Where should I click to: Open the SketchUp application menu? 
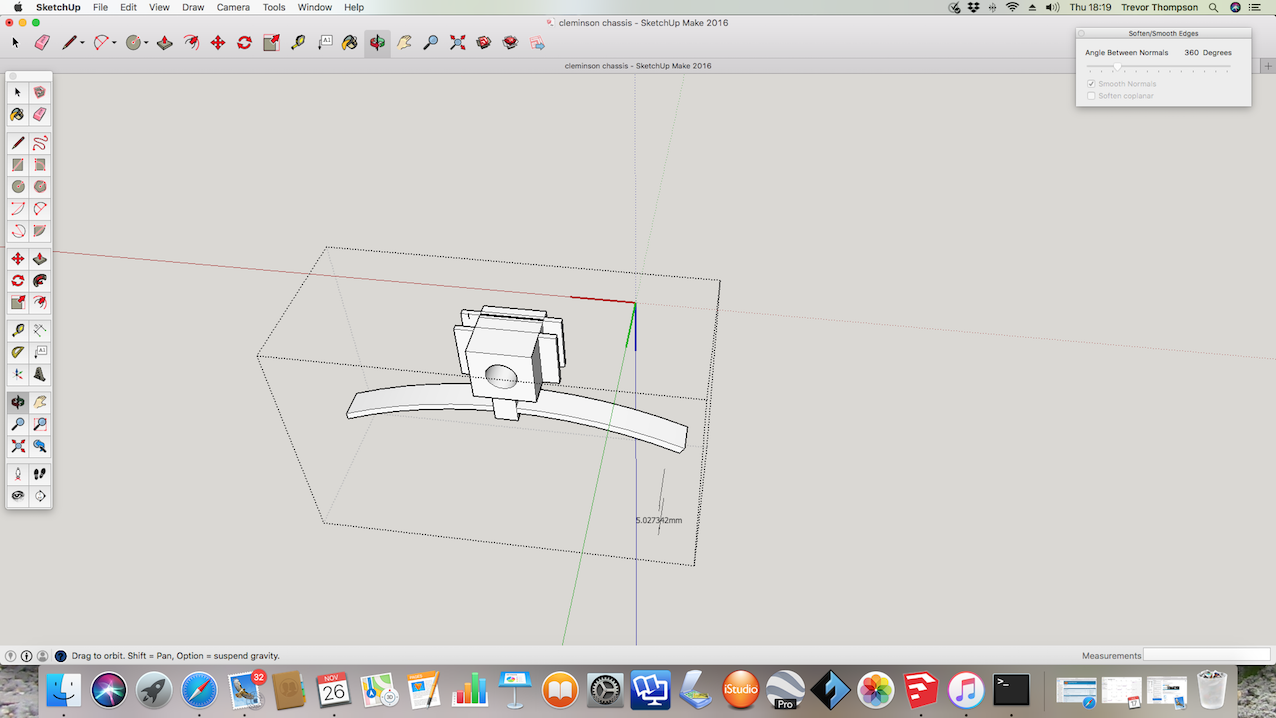point(58,7)
